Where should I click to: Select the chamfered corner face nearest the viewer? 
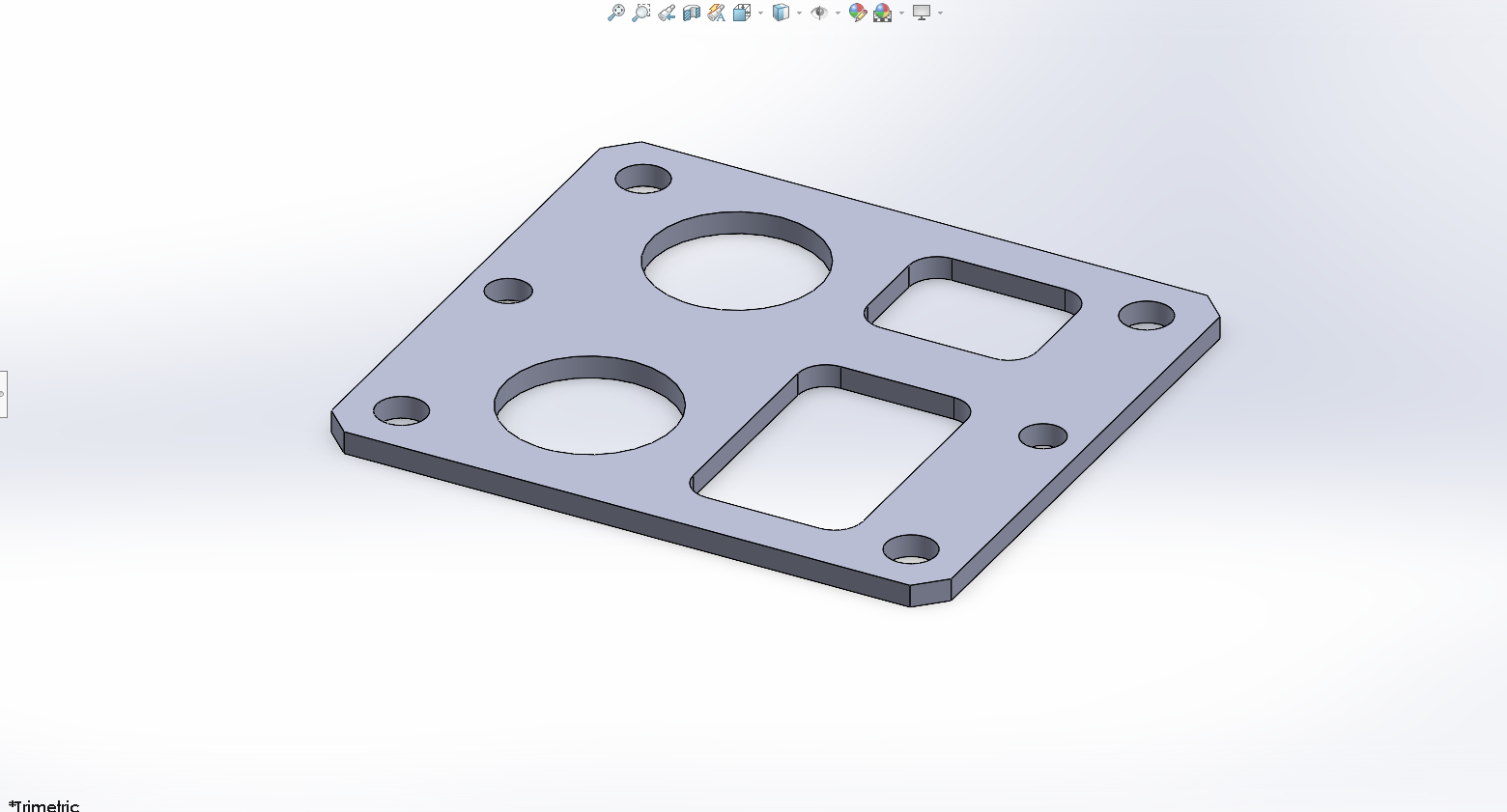click(930, 595)
